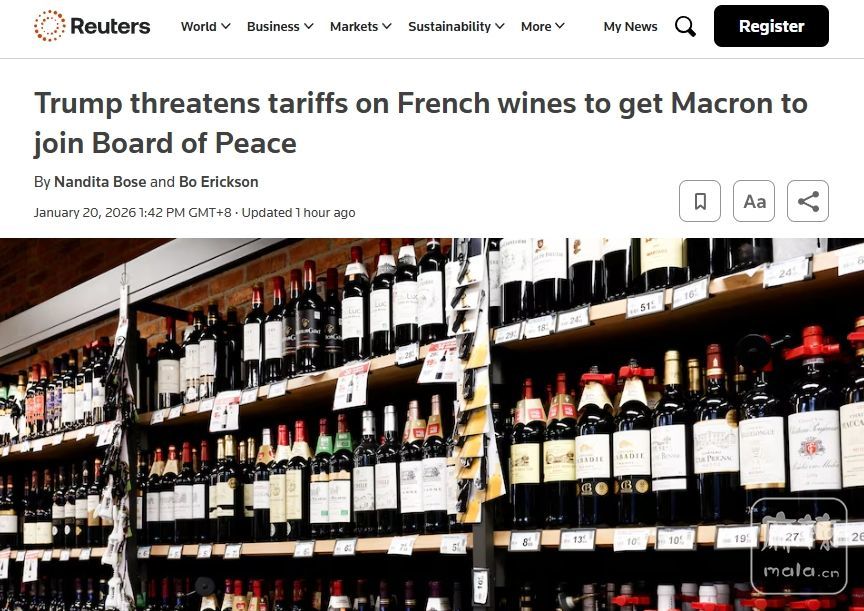
Task: Expand the World dropdown menu
Action: [x=206, y=26]
